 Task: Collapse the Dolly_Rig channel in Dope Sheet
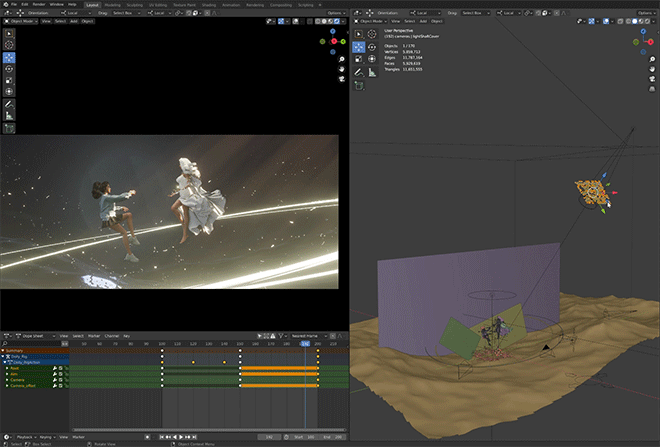3,357
